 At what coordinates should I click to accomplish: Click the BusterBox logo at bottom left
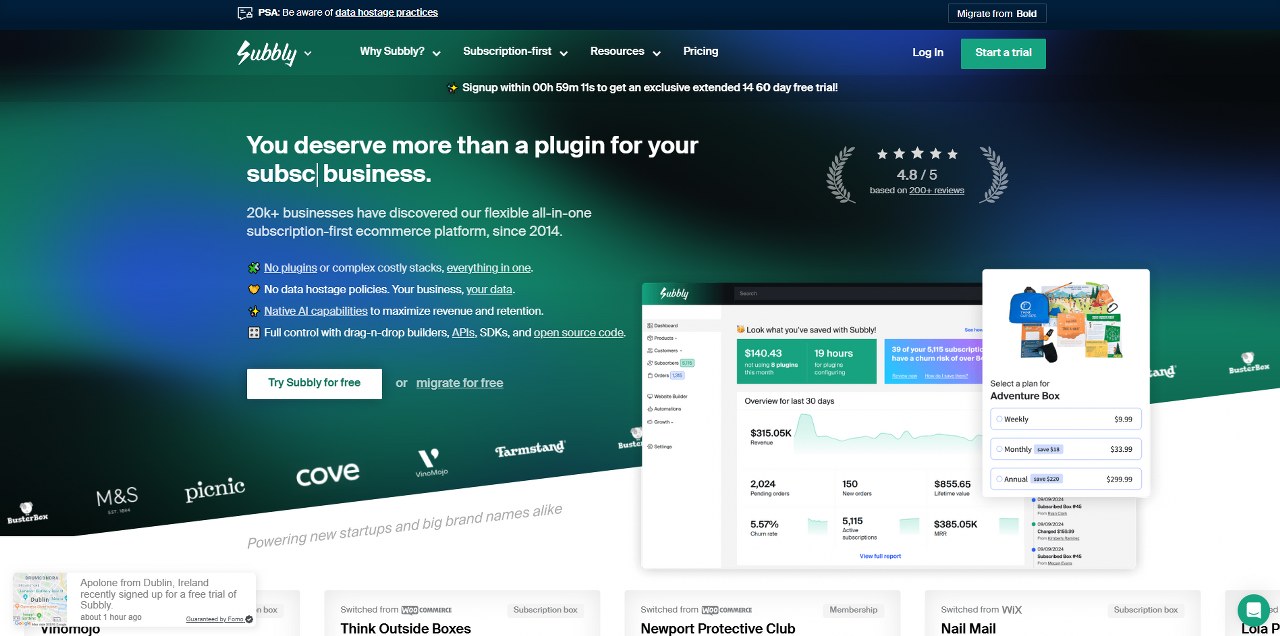click(x=27, y=513)
